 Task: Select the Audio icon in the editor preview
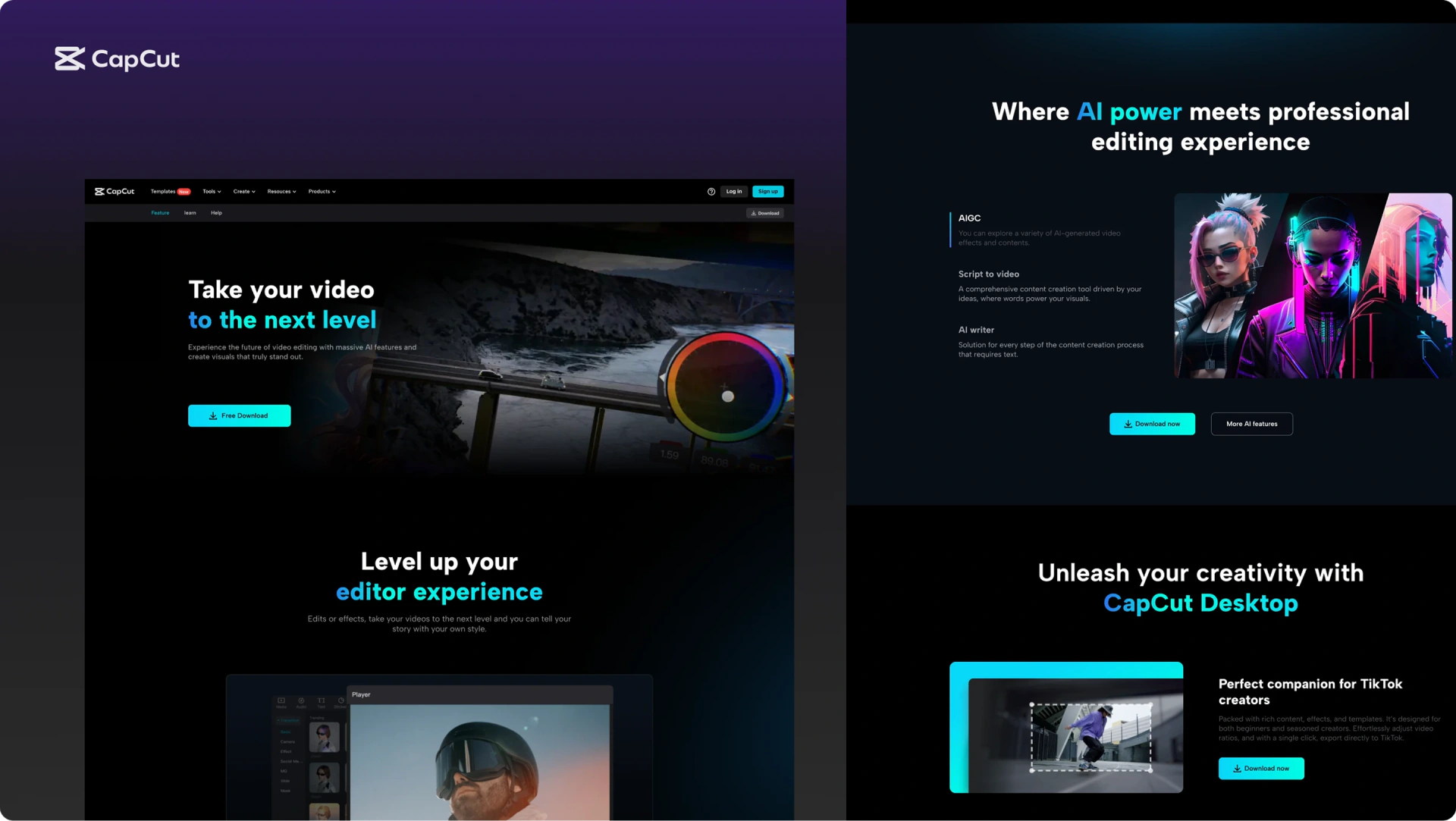pyautogui.click(x=301, y=702)
